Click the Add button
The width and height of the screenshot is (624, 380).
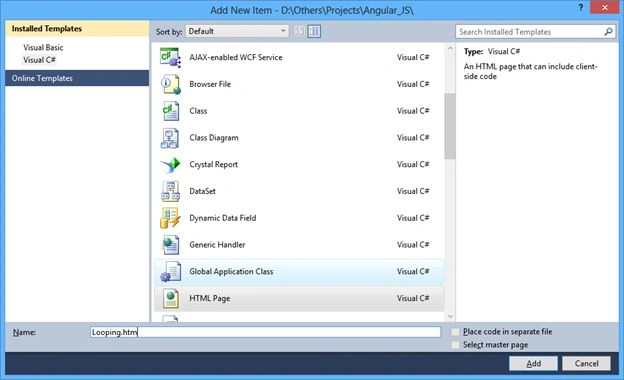(x=533, y=363)
